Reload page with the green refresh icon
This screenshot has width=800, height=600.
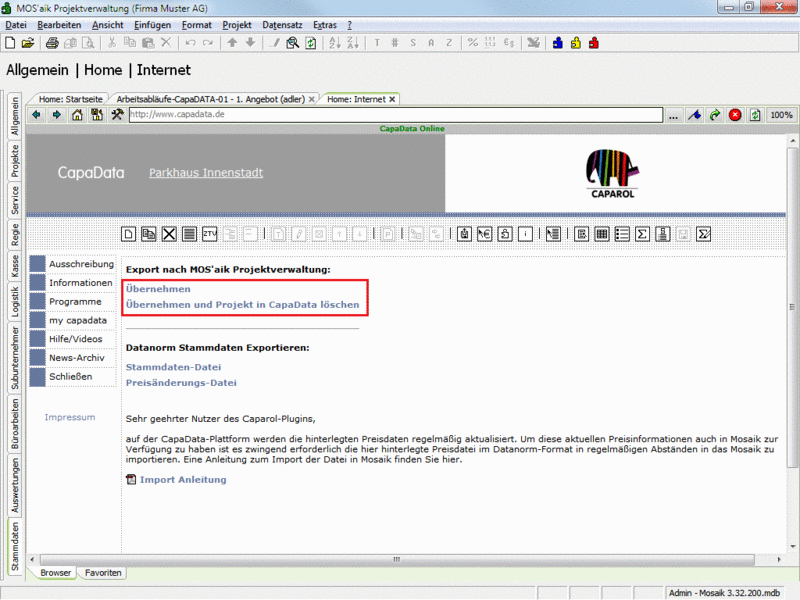(x=755, y=115)
